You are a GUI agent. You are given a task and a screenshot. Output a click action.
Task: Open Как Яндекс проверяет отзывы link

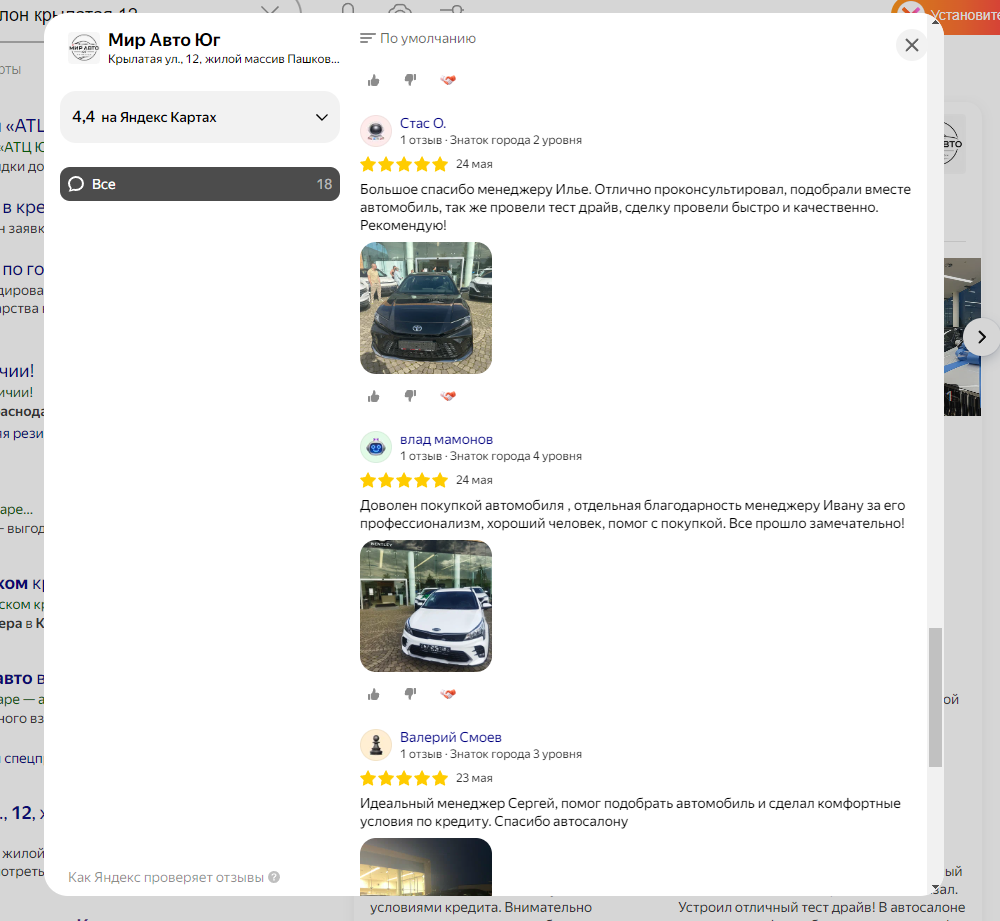[166, 877]
